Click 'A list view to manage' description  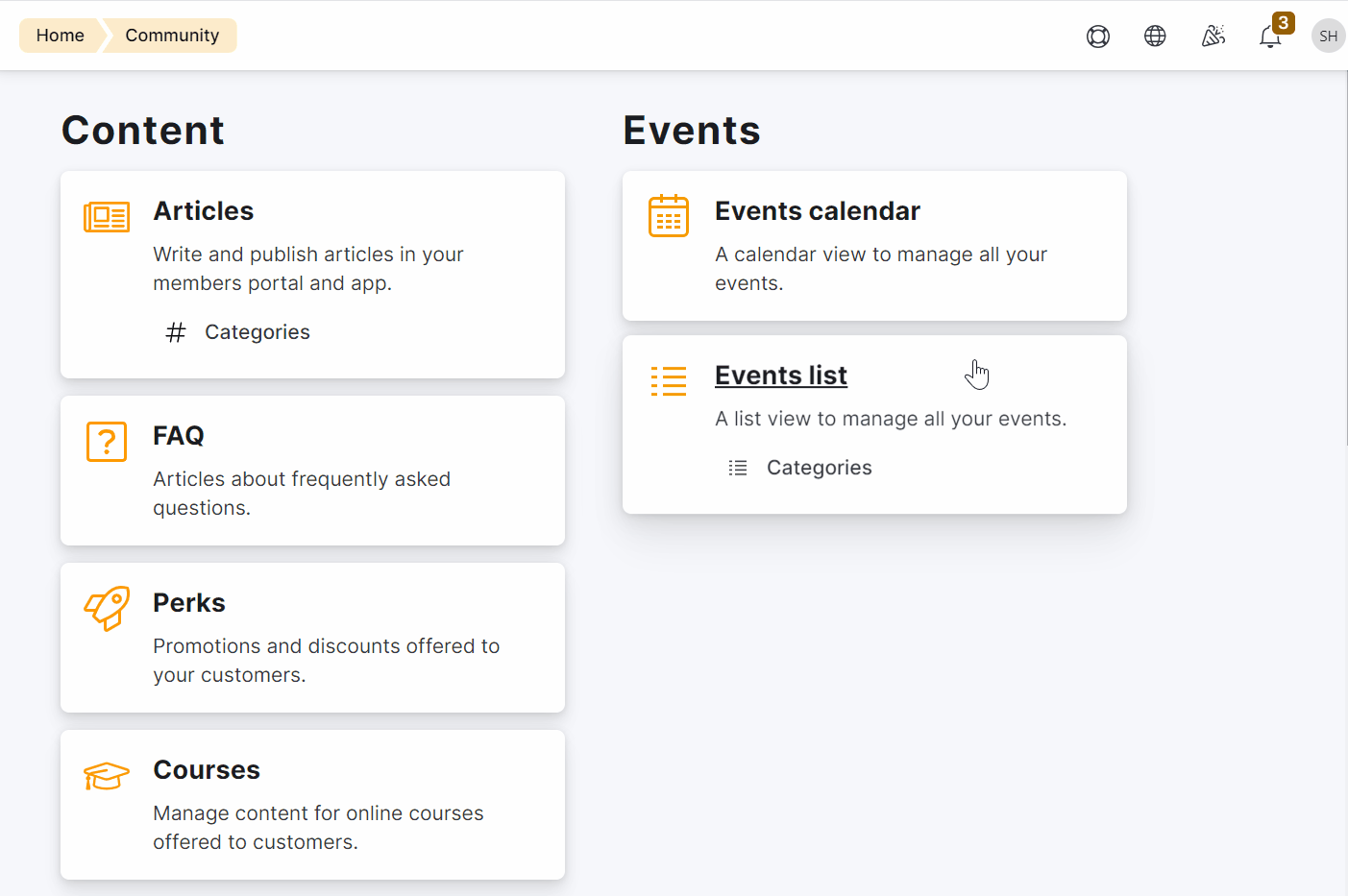pyautogui.click(x=891, y=419)
